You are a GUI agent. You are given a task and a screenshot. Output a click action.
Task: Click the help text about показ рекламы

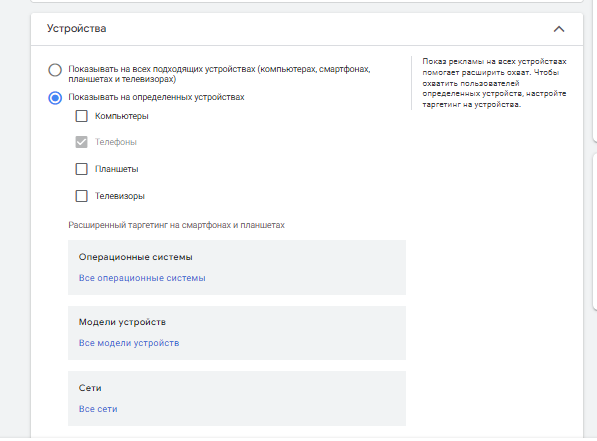(494, 83)
